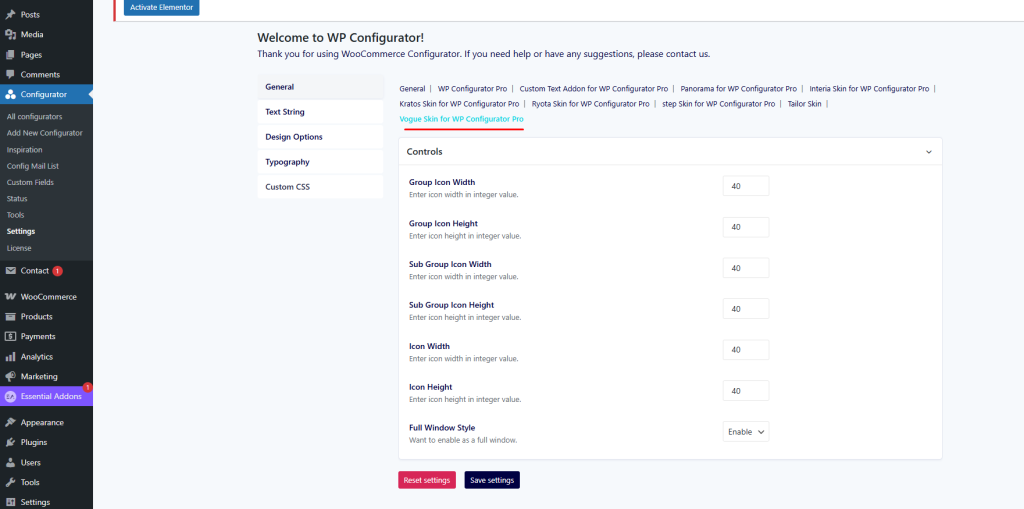Click the Contact envelope icon

point(10,271)
